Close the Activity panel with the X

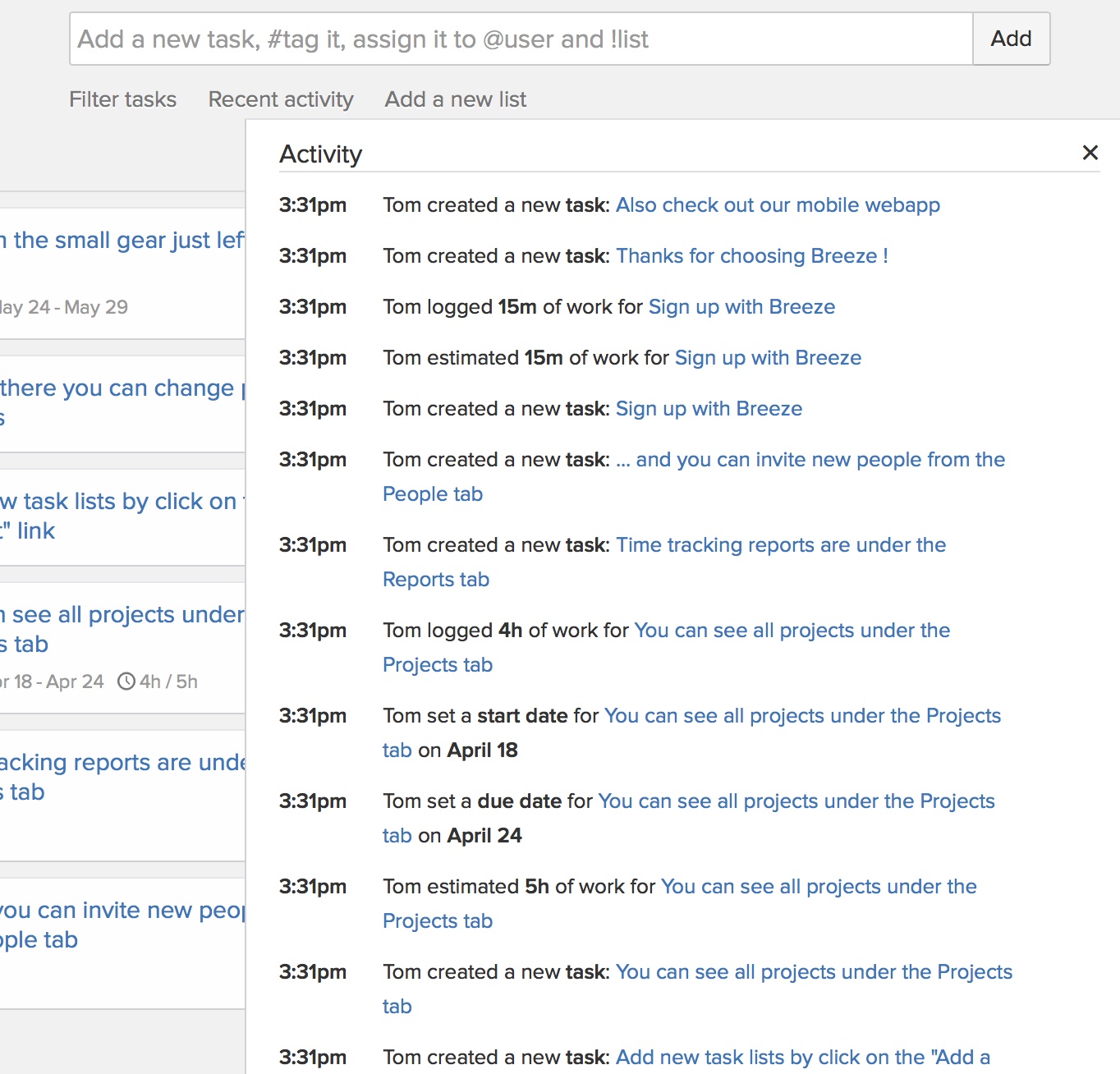1090,153
